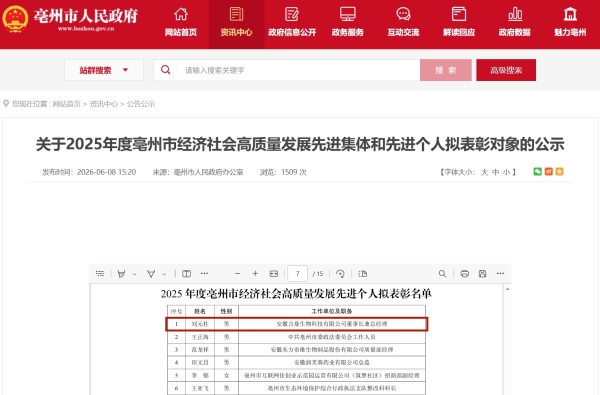Screen dimensions: 600x395
Task: Expand the highlight tool options arrow
Action: tap(134, 274)
